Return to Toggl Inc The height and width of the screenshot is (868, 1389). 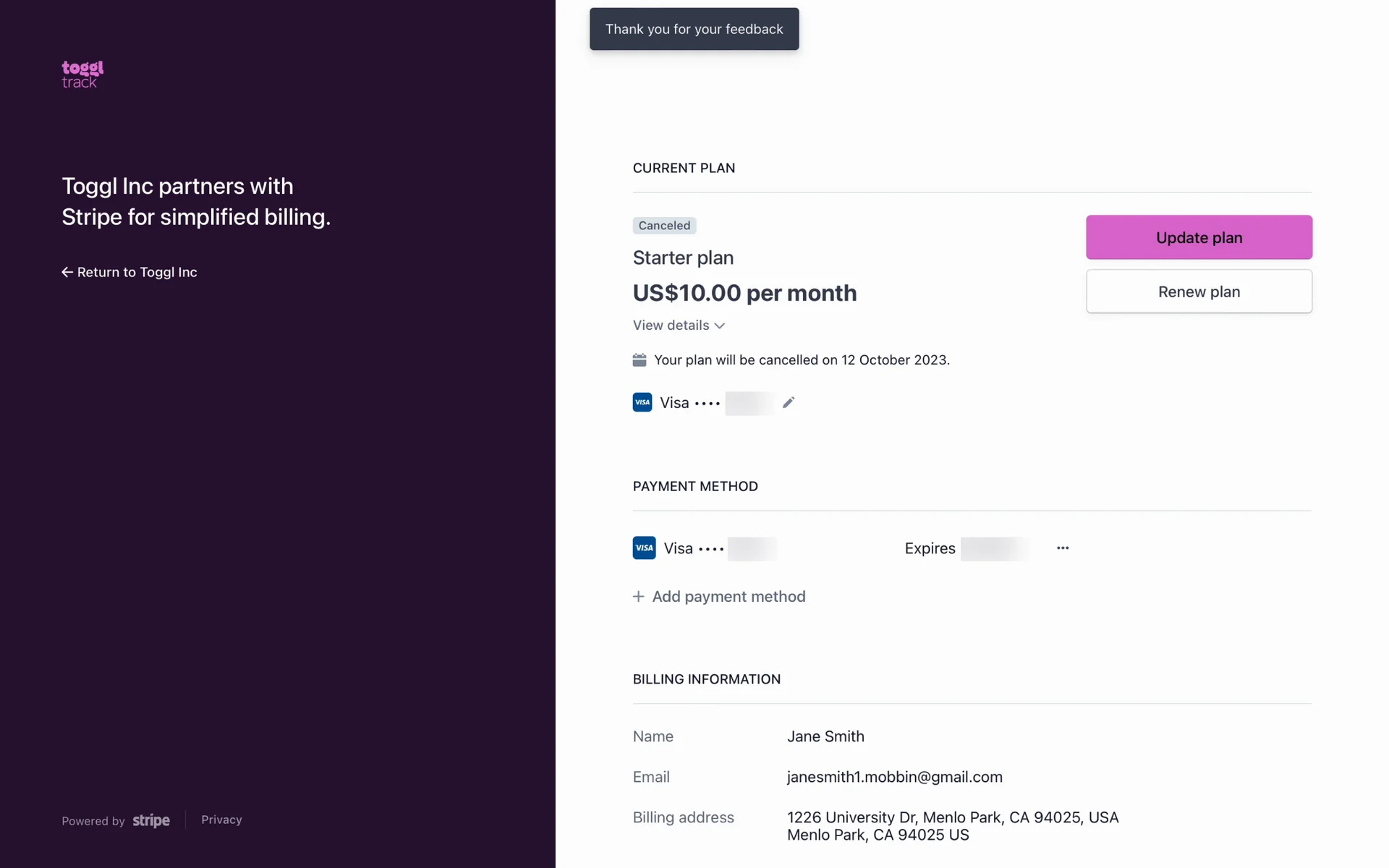(x=137, y=272)
